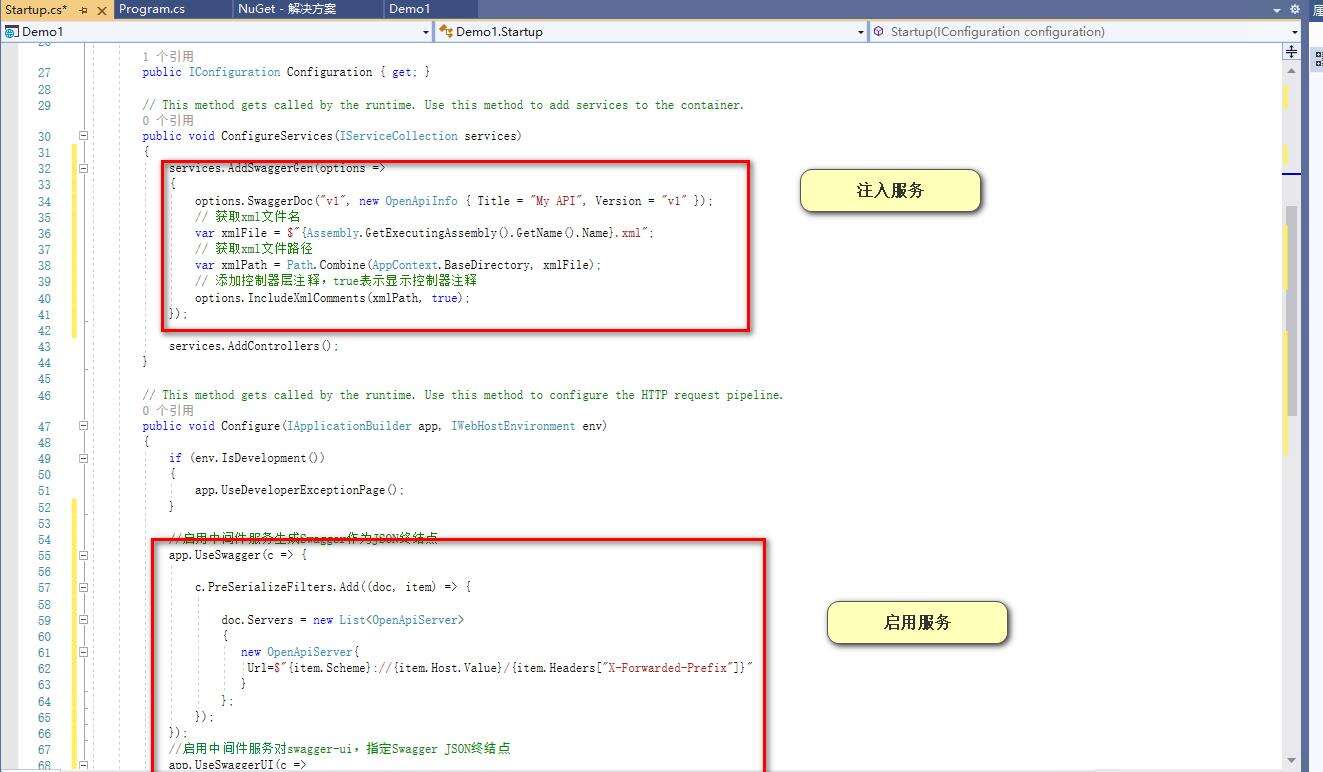Click the tab settings gear icon
Screen dimensions: 1323x772
(1294, 9)
